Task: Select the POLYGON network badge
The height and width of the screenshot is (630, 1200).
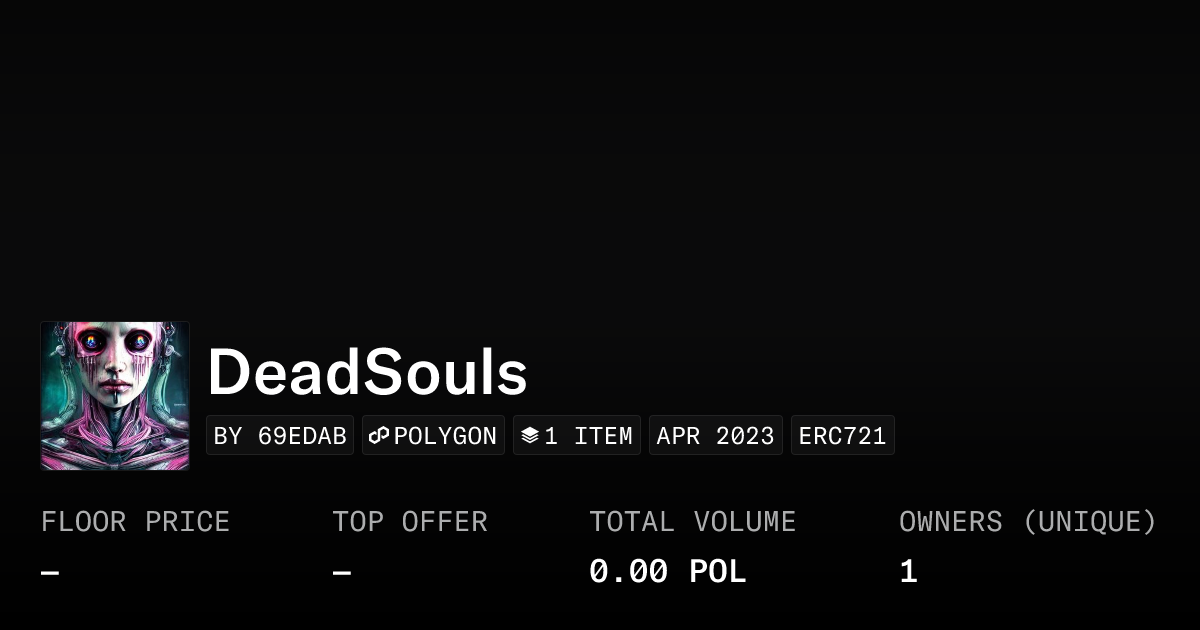Action: coord(433,435)
